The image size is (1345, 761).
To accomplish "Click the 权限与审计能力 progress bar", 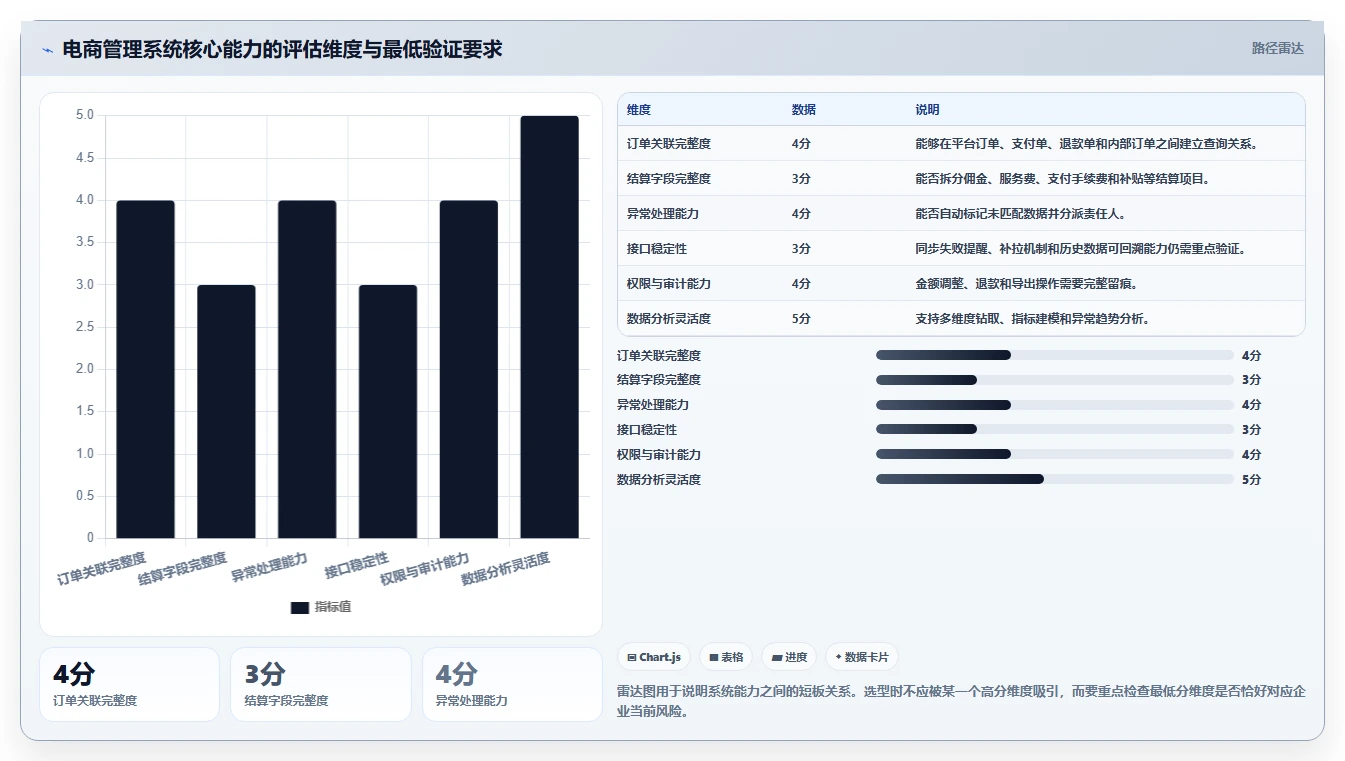I will tap(1054, 455).
